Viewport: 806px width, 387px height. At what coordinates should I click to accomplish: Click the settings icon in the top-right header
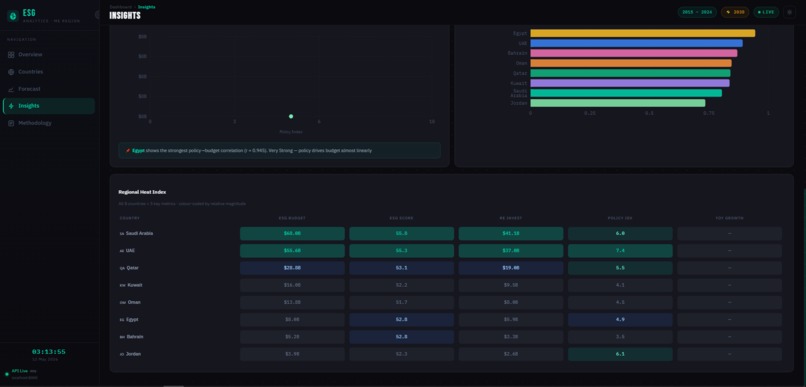(x=790, y=12)
